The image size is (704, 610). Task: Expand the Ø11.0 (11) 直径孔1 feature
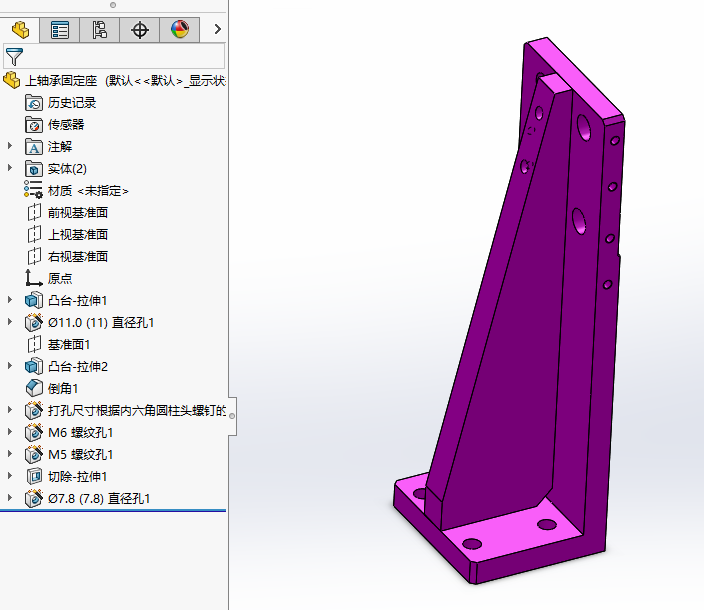[10, 322]
